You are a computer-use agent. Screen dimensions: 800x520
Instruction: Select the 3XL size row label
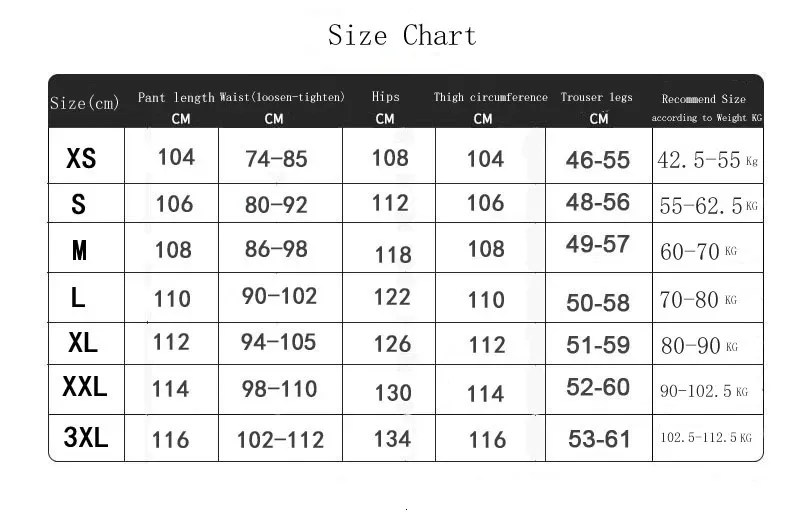pos(85,437)
